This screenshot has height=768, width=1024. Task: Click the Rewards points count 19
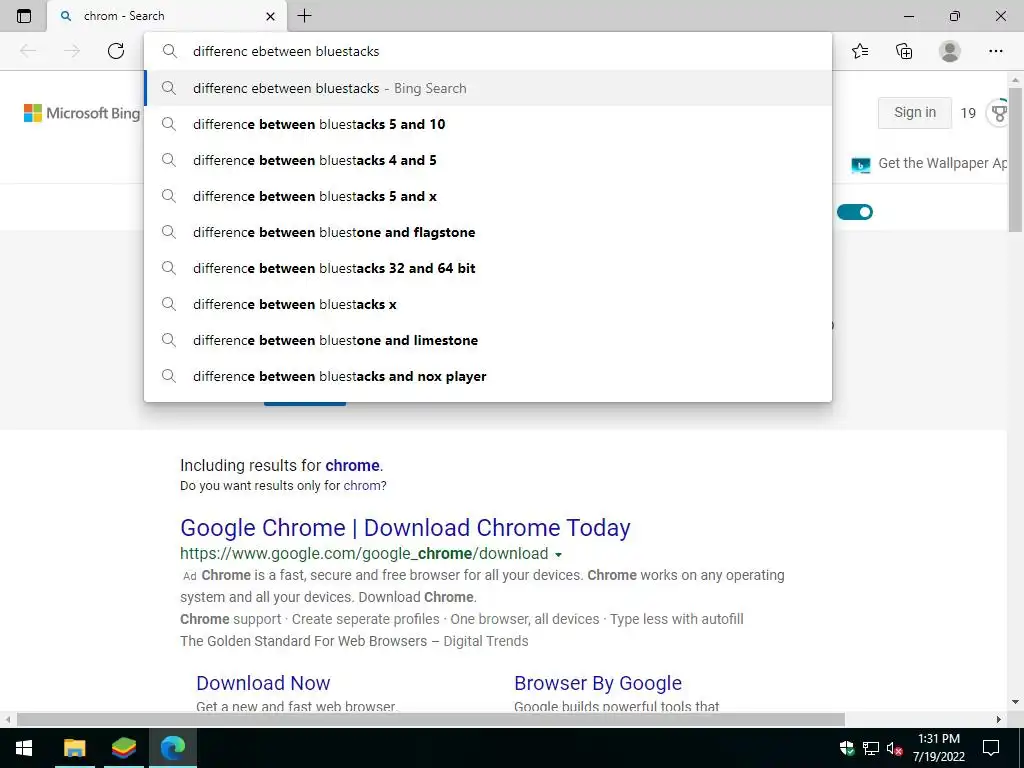click(968, 113)
